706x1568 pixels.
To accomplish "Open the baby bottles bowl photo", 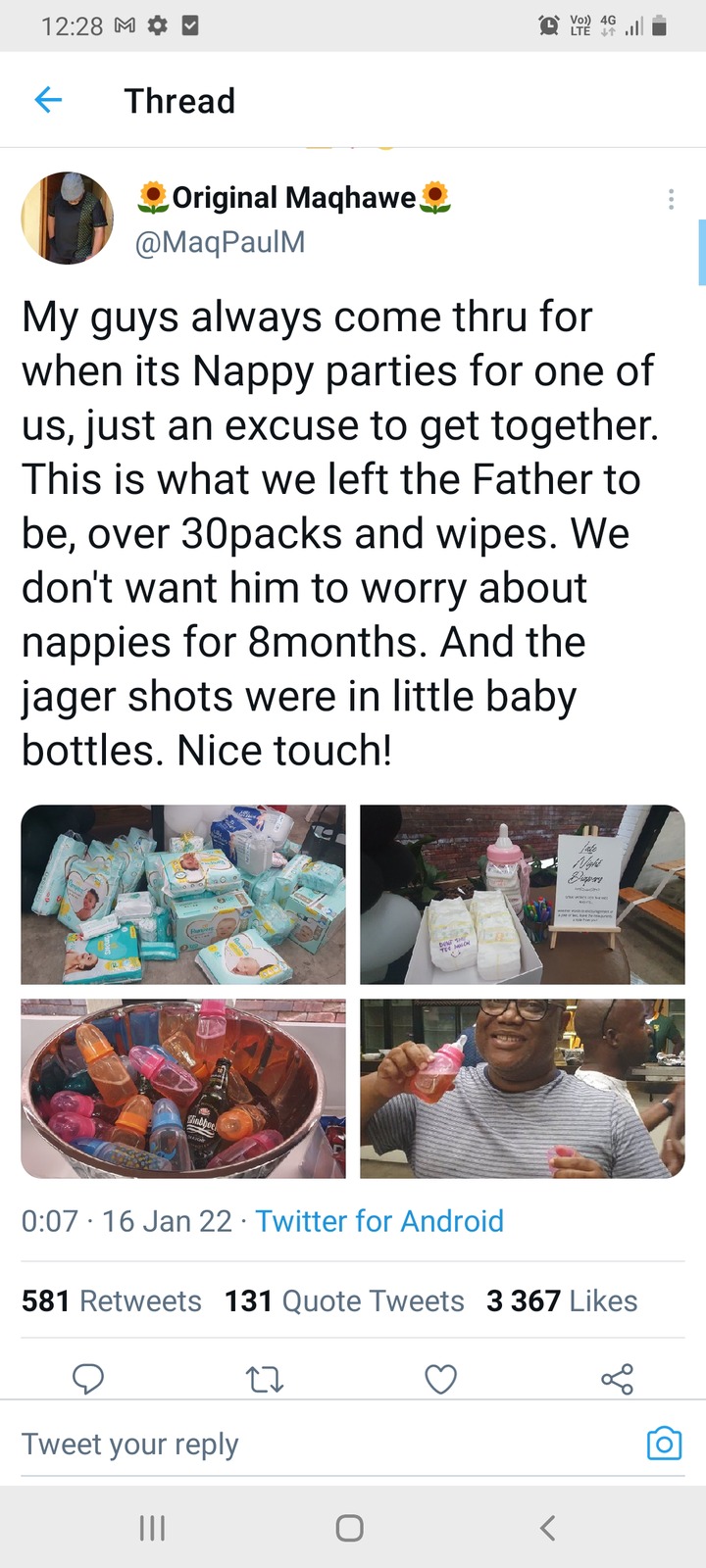I will 183,1089.
